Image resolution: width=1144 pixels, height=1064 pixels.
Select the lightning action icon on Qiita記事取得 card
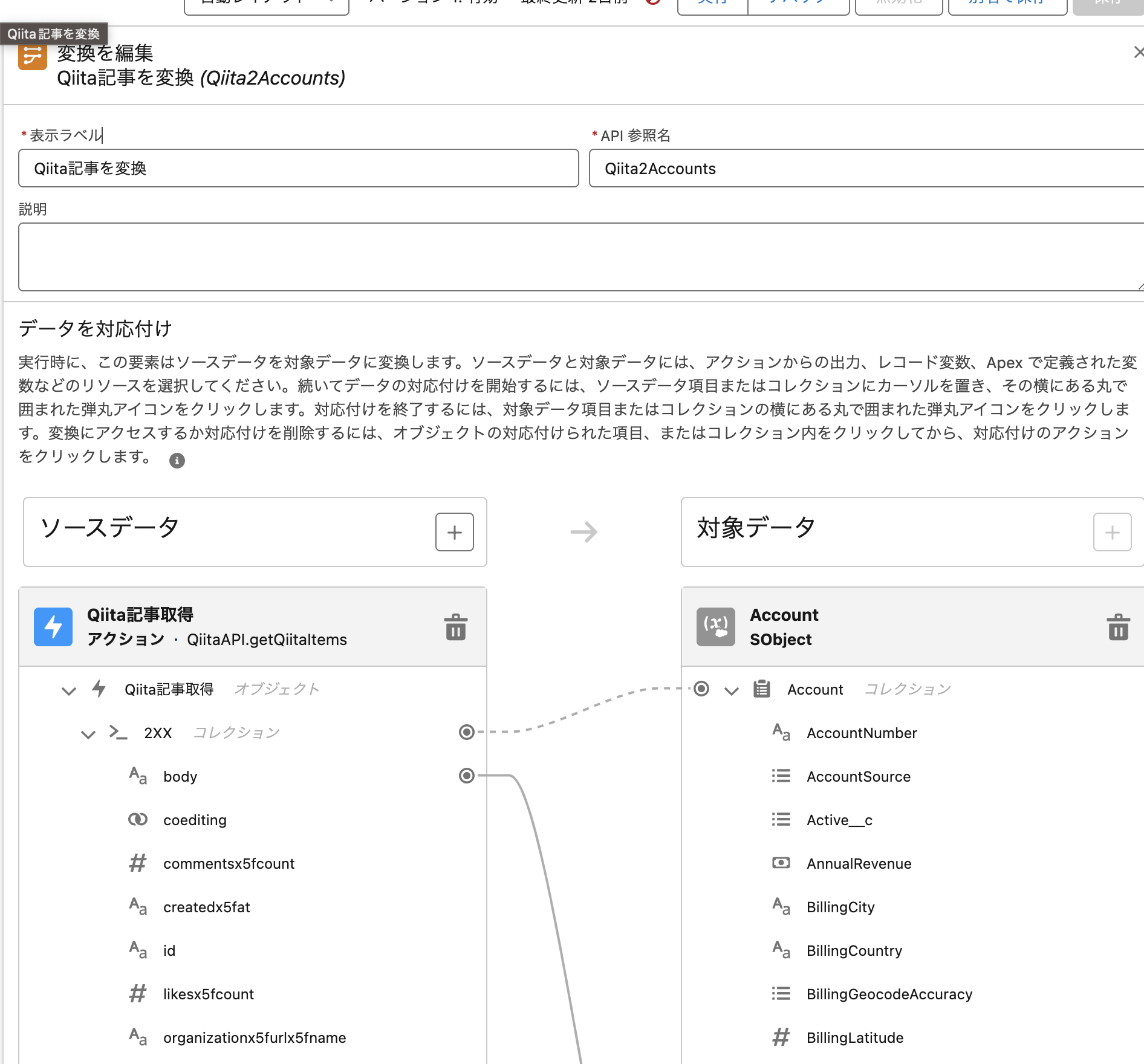(x=53, y=627)
